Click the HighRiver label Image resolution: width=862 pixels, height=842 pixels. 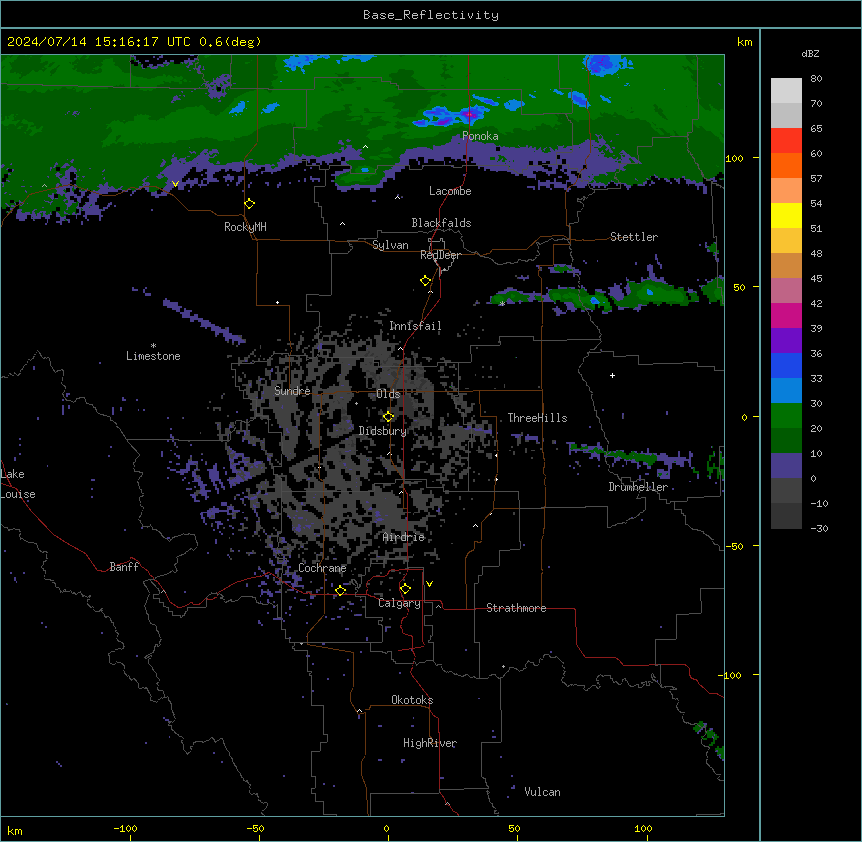pyautogui.click(x=430, y=743)
